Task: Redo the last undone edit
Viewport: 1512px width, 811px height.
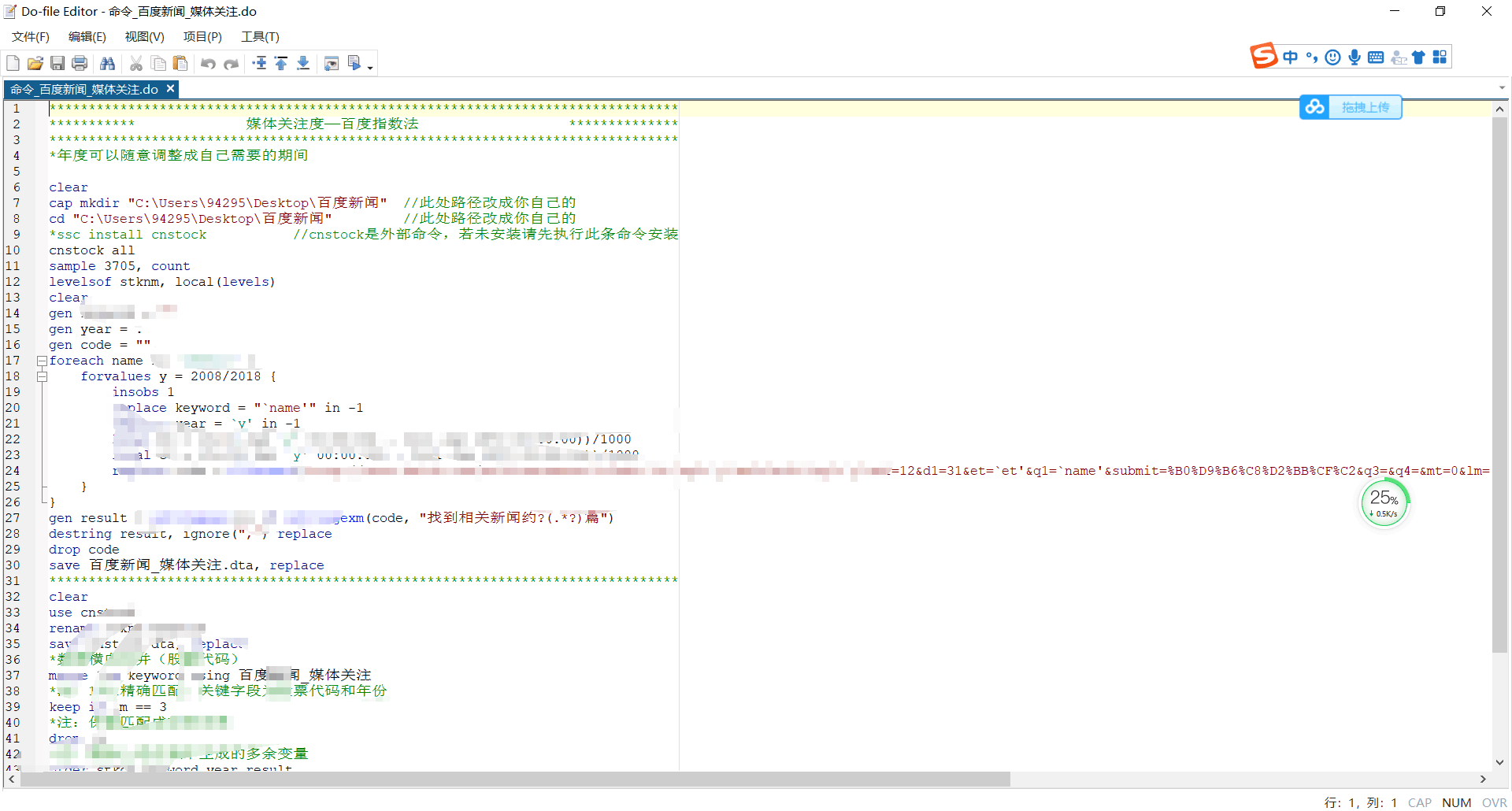Action: point(231,63)
